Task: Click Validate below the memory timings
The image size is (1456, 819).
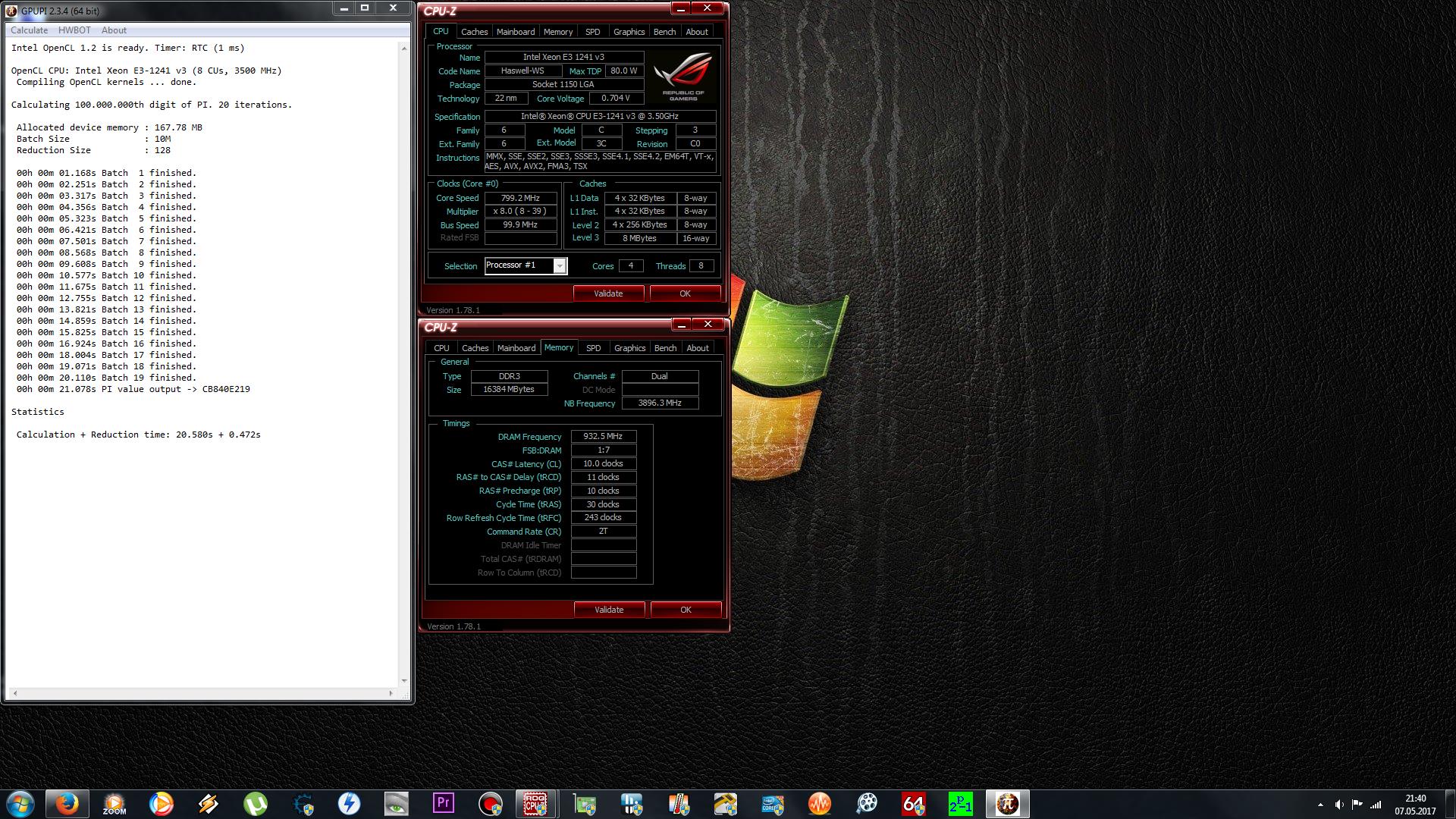Action: point(609,610)
